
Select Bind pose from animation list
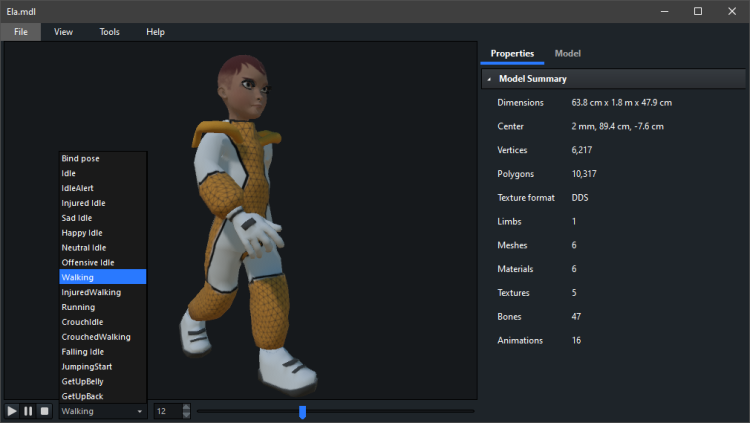(102, 158)
